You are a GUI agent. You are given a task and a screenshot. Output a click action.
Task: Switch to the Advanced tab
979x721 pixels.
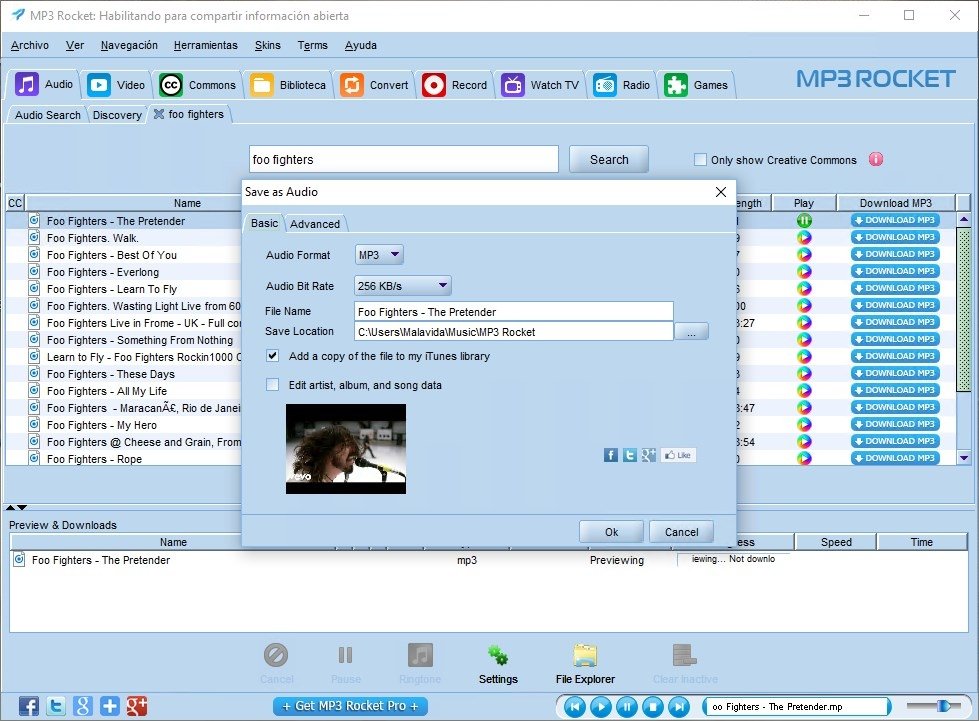point(315,224)
